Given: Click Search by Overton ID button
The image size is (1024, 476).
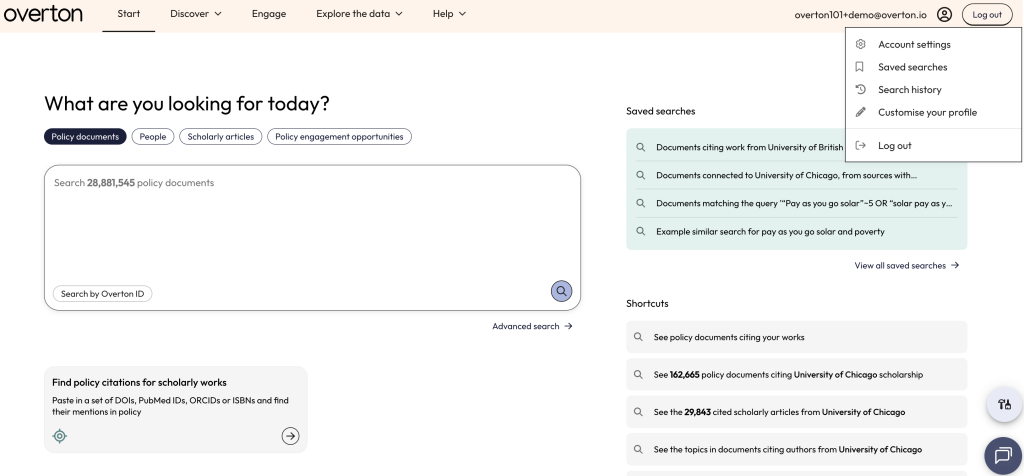Looking at the screenshot, I should [x=103, y=294].
